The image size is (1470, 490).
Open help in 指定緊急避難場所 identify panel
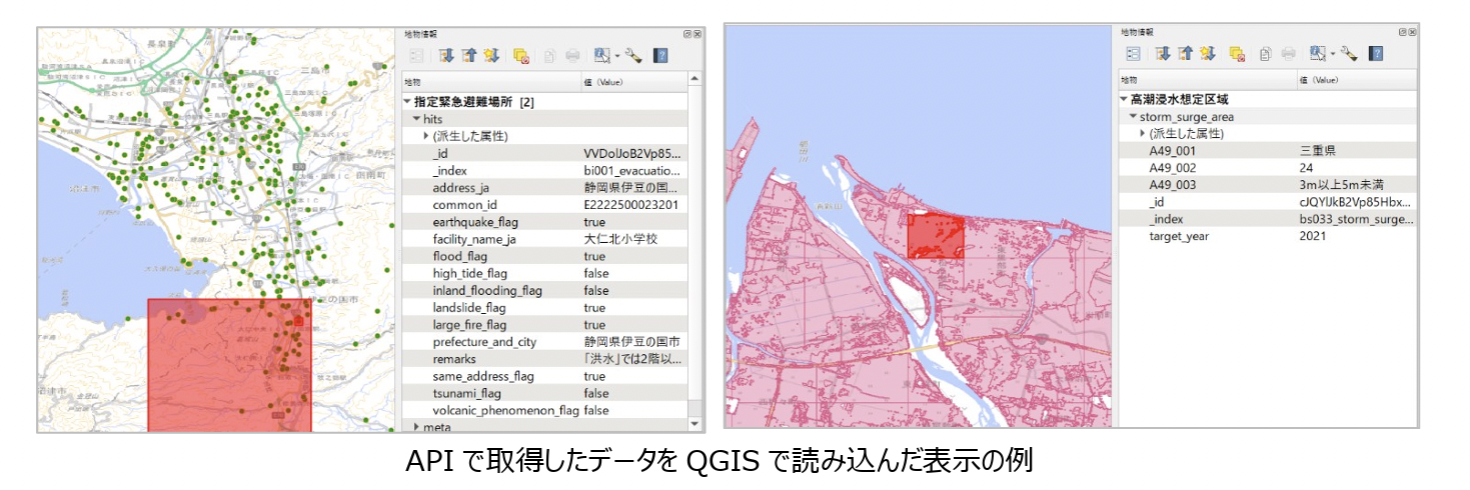(661, 56)
